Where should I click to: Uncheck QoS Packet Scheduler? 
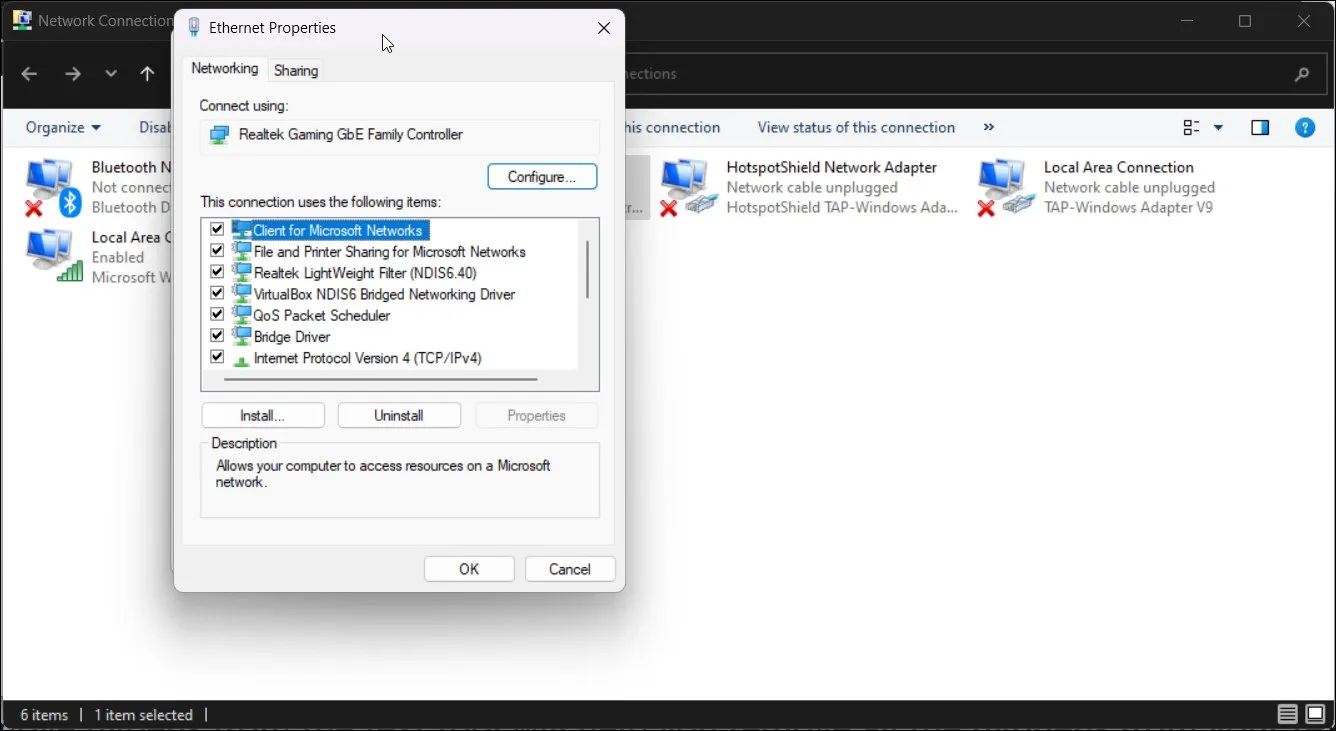[217, 314]
